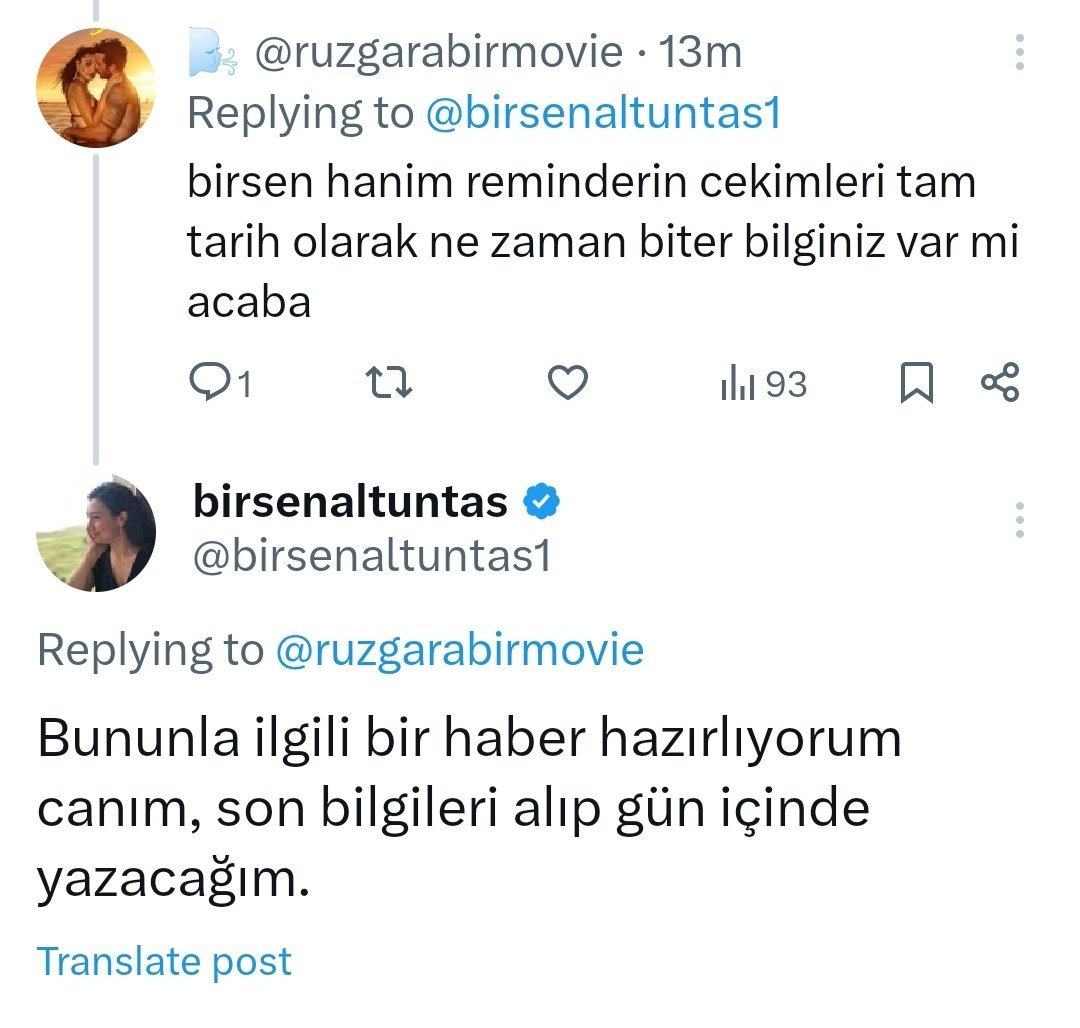Screen dimensions: 1080x1028
Task: Click the birsenaltuntas display name
Action: coord(350,502)
